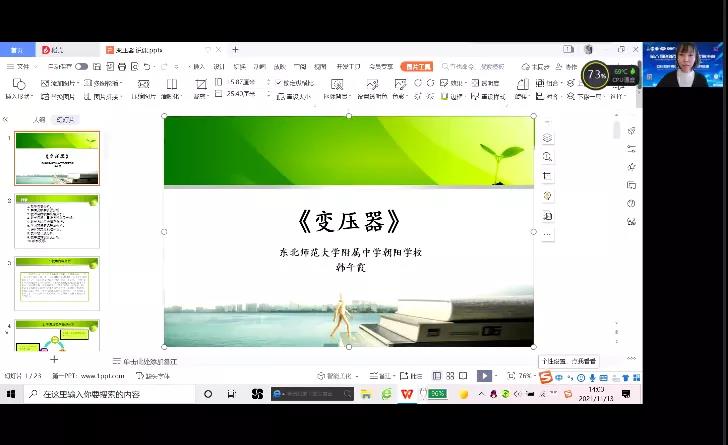Open the Insert ribbon tab

pos(199,67)
